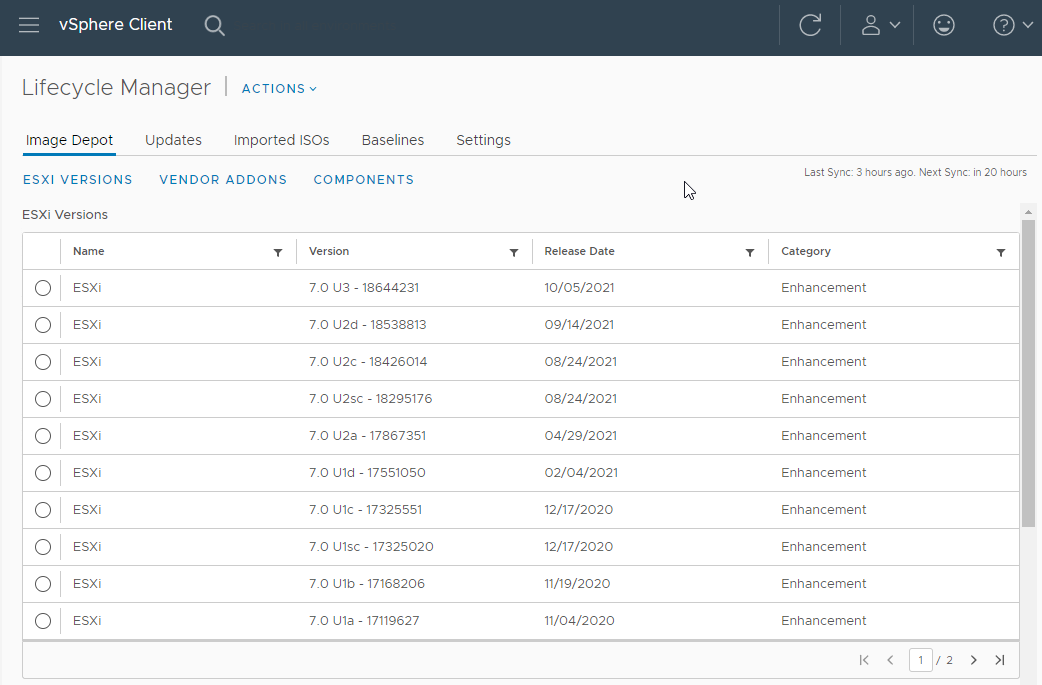Screen dimensions: 1042x685
Task: Go to the first page of results
Action: pos(864,660)
